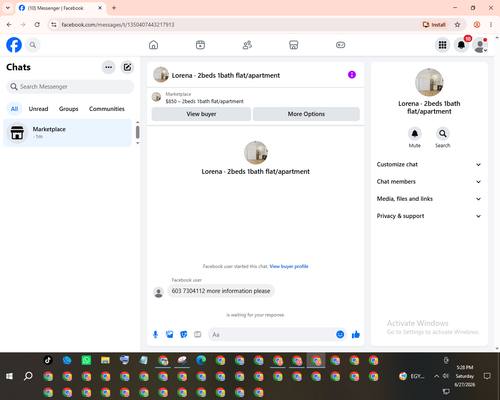Expand the Privacy & support section
The image size is (500, 400).
[x=429, y=216]
